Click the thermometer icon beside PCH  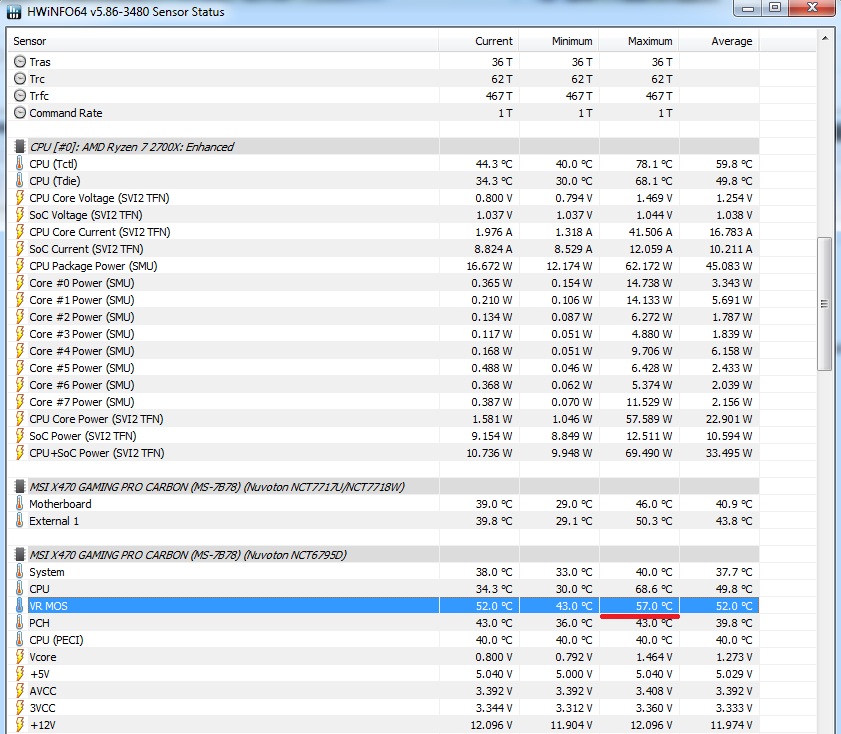click(x=20, y=623)
